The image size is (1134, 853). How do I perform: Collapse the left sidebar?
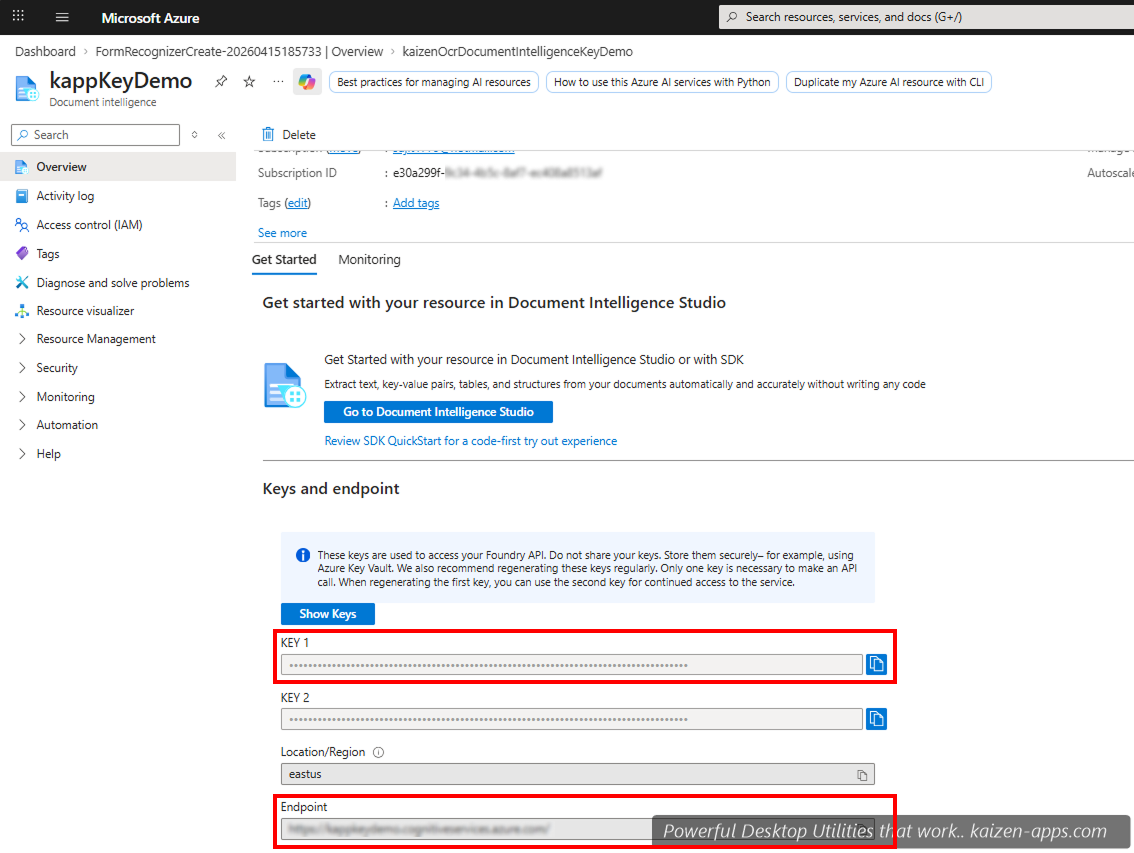(221, 134)
